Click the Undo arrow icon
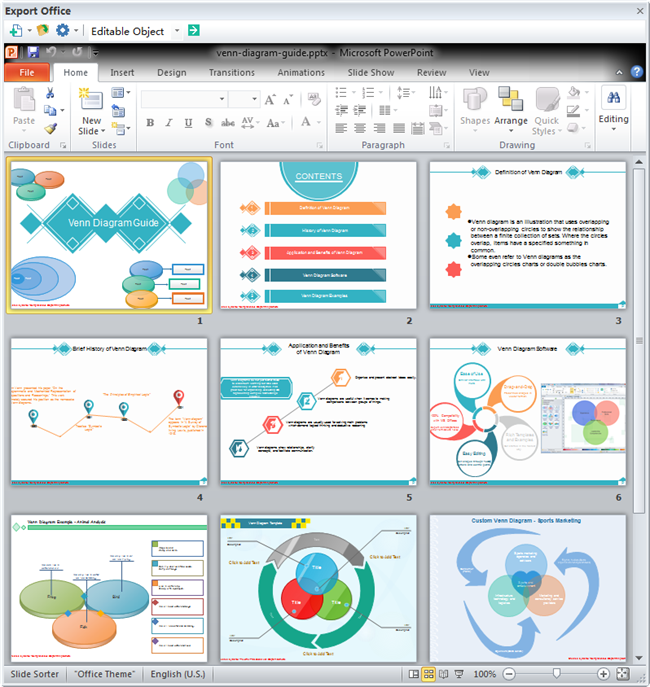650x687 pixels. (x=51, y=52)
